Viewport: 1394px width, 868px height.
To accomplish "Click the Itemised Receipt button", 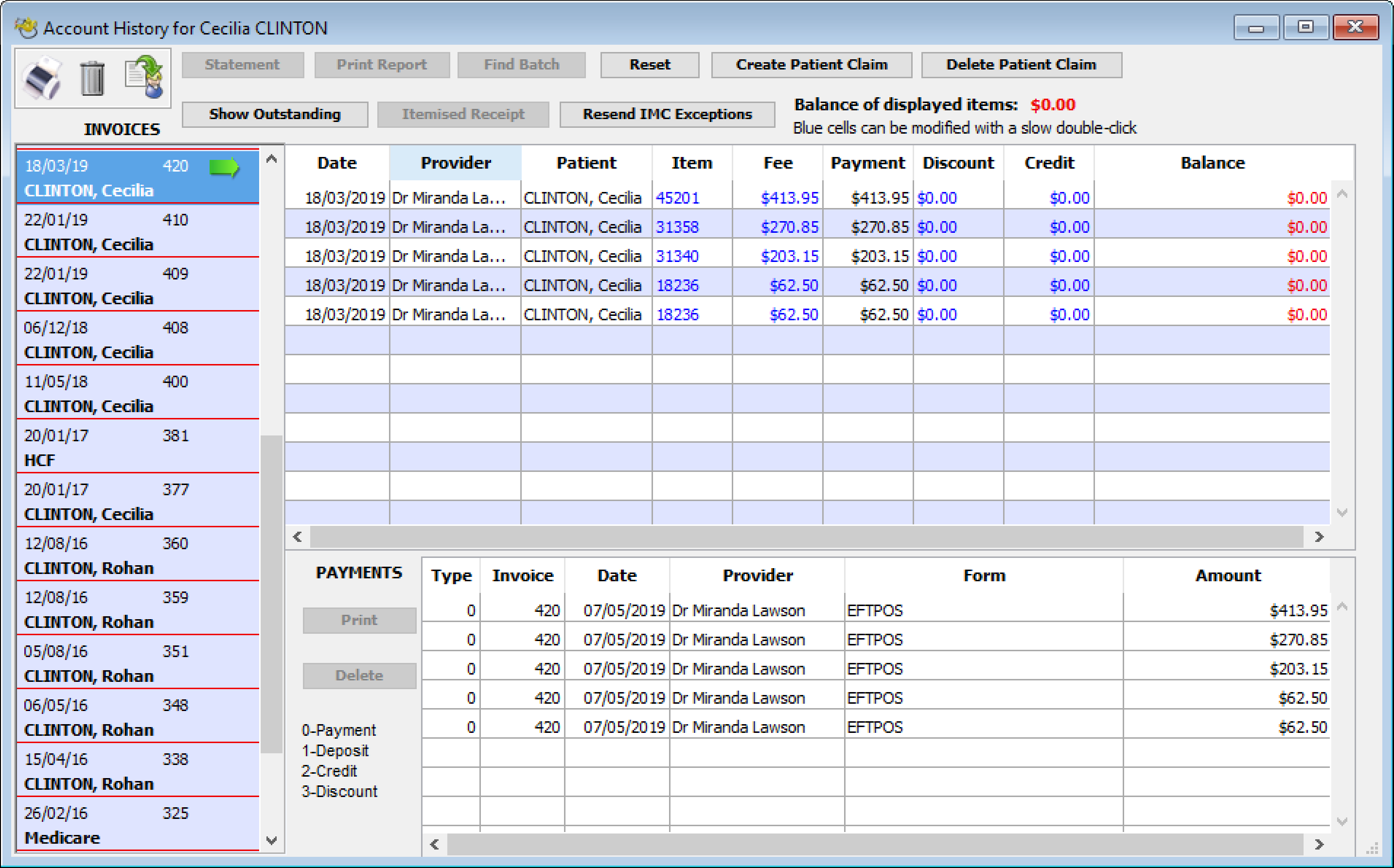I will [x=463, y=114].
